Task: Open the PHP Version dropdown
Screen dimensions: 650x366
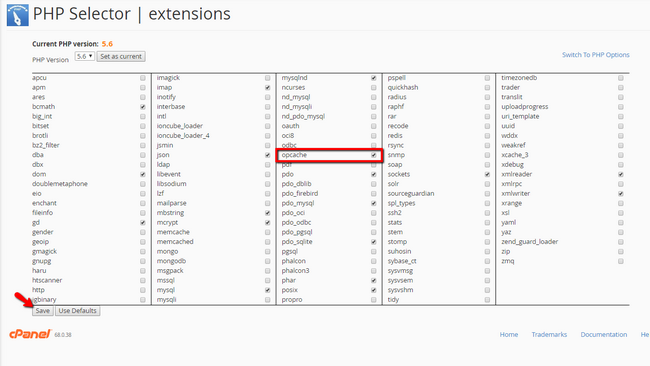Action: click(85, 56)
